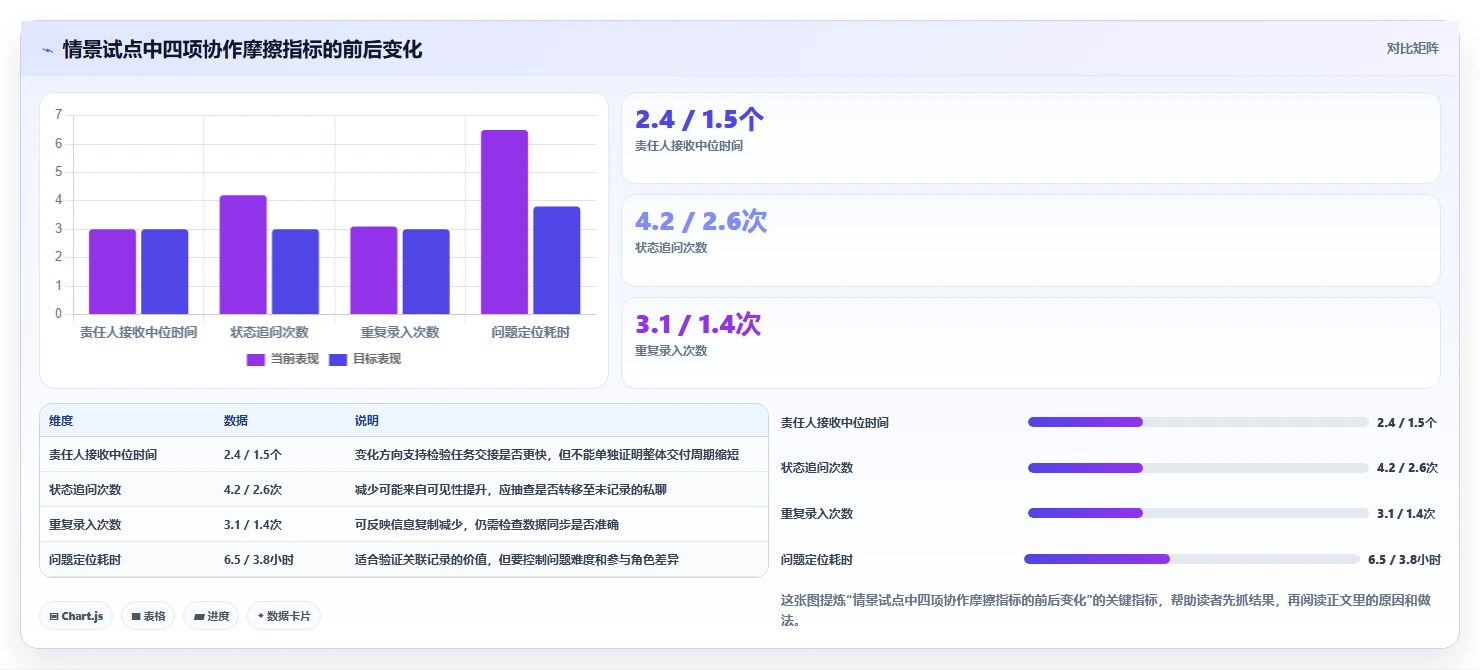This screenshot has width=1480, height=670.
Task: Click the explanation starting 减少可能来自可见性提升
Action: (x=511, y=490)
